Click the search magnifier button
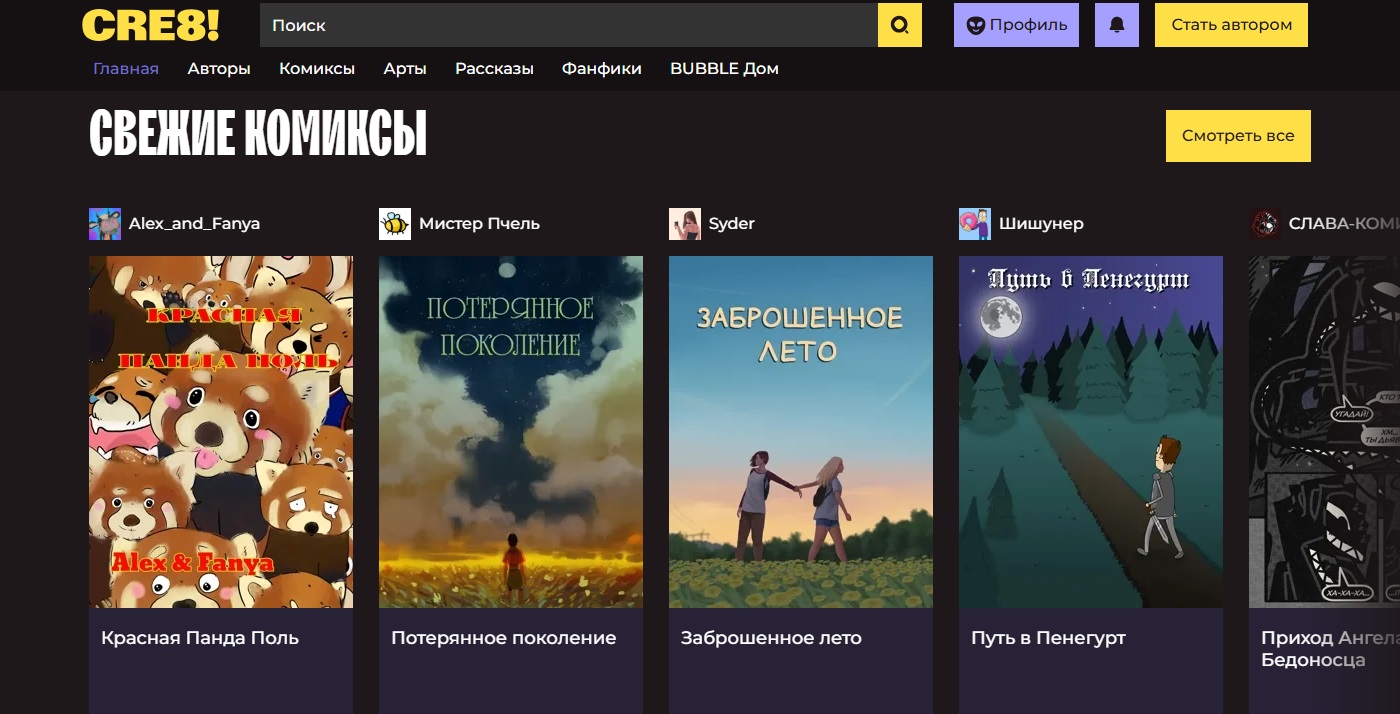Image resolution: width=1400 pixels, height=714 pixels. click(x=900, y=25)
